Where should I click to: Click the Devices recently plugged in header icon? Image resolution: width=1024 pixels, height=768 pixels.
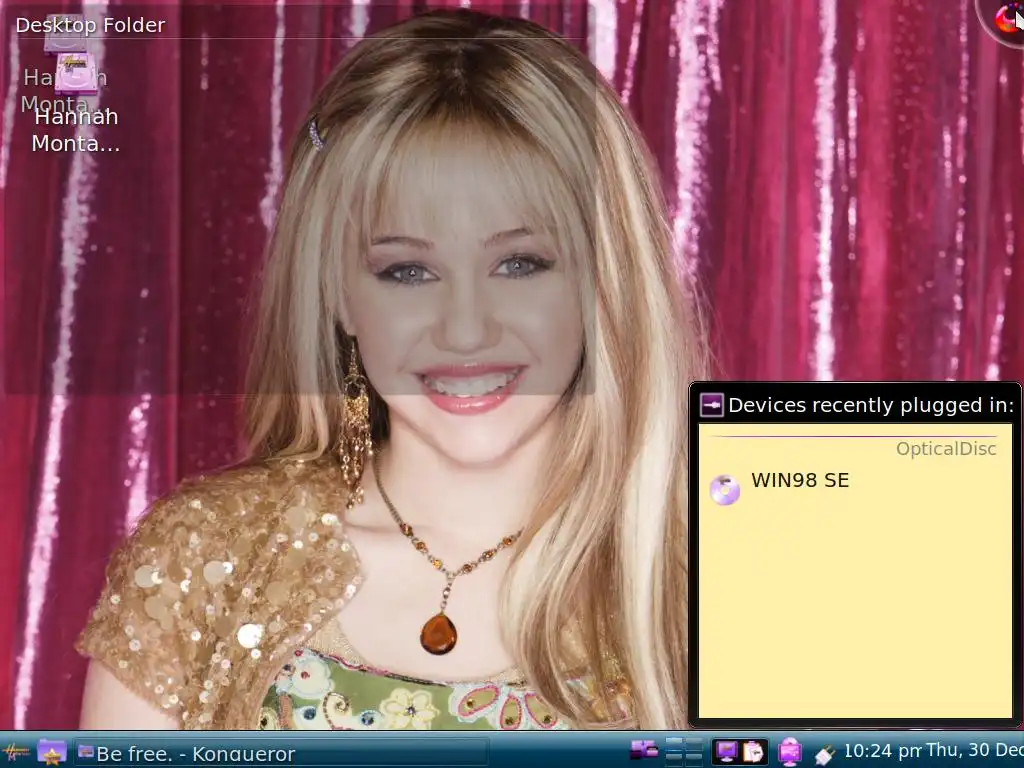(x=711, y=405)
